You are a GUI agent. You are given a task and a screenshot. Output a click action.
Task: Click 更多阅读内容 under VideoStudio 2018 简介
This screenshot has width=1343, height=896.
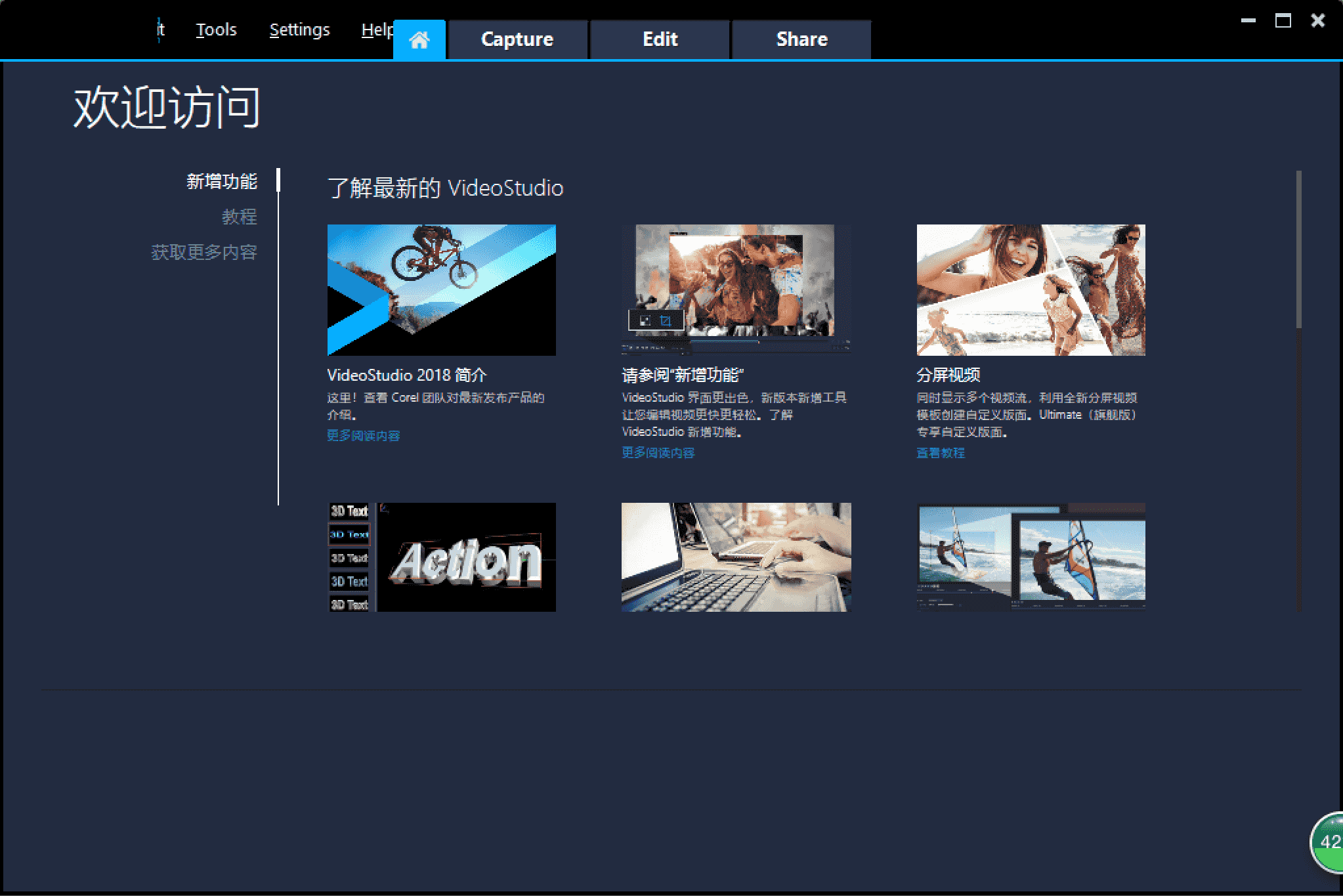(363, 435)
